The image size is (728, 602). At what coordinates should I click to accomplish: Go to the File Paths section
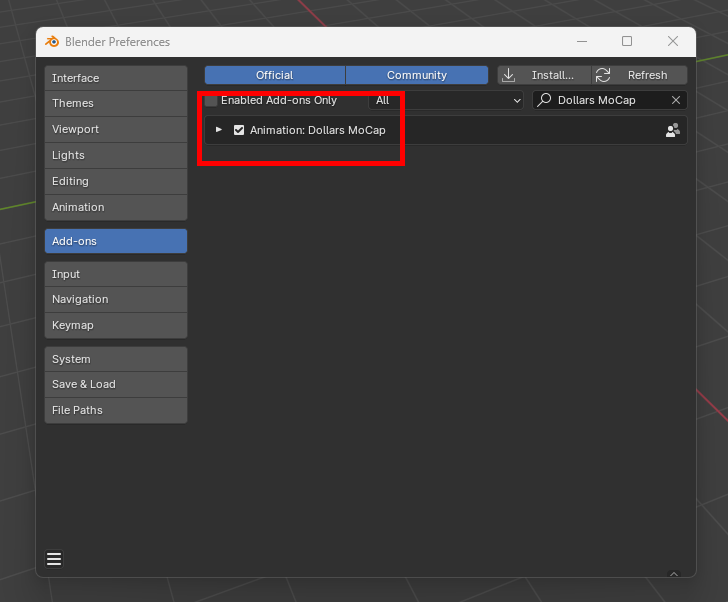(116, 410)
